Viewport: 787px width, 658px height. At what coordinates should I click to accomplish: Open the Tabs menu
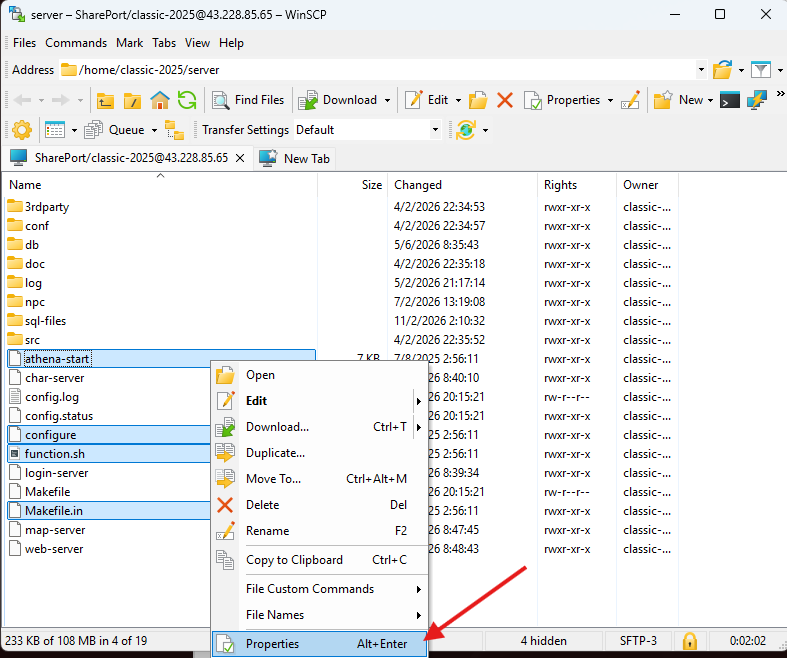164,43
